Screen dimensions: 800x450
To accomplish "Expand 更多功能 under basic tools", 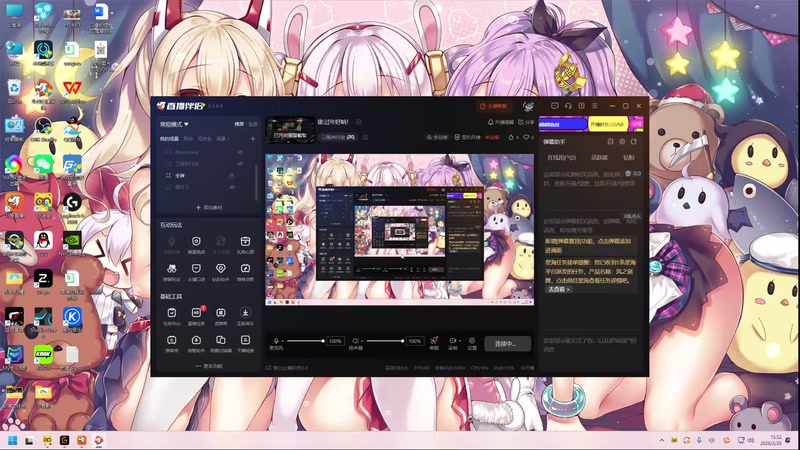I will [209, 366].
